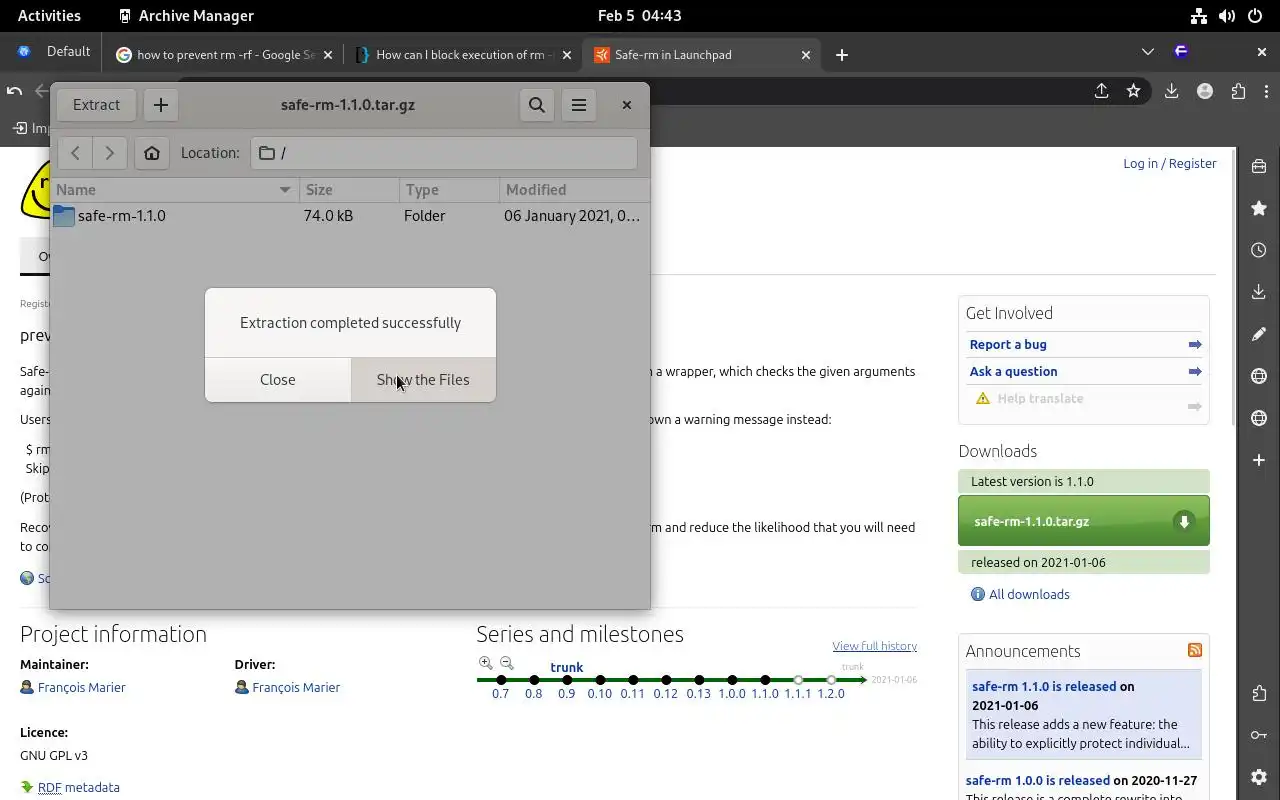This screenshot has height=800, width=1280.
Task: Click Ask a question link
Action: coord(1013,371)
